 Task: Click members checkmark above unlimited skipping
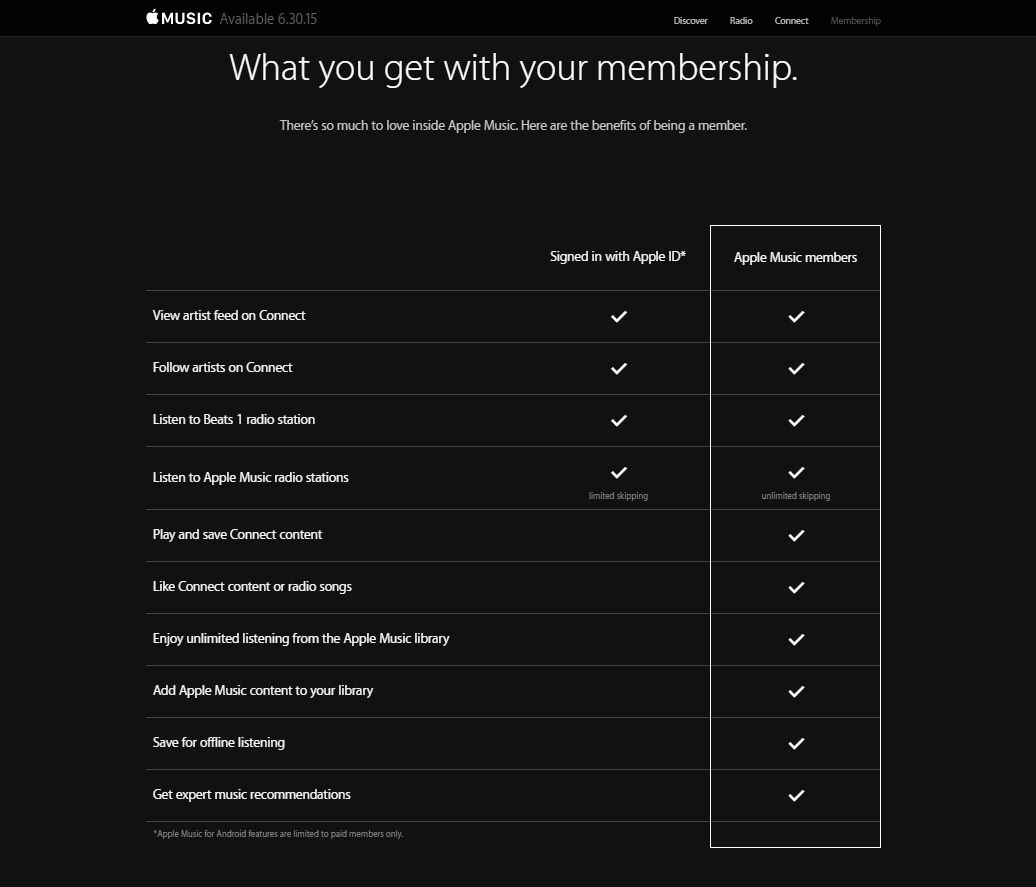pos(796,472)
